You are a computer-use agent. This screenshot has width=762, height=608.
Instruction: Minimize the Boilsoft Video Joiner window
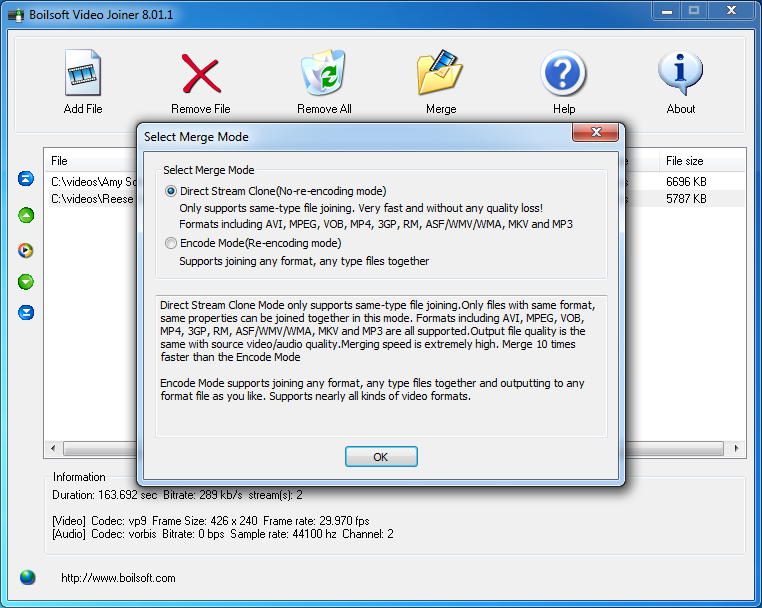pos(667,11)
